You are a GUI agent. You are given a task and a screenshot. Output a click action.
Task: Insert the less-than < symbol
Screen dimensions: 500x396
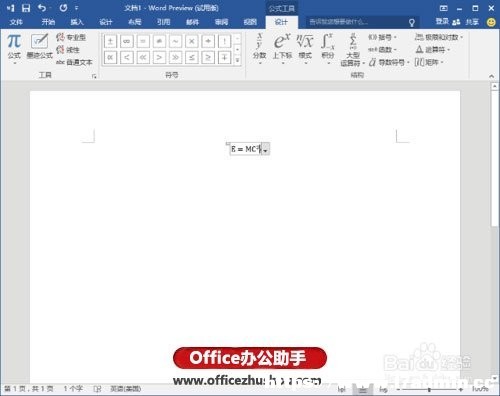pos(127,58)
